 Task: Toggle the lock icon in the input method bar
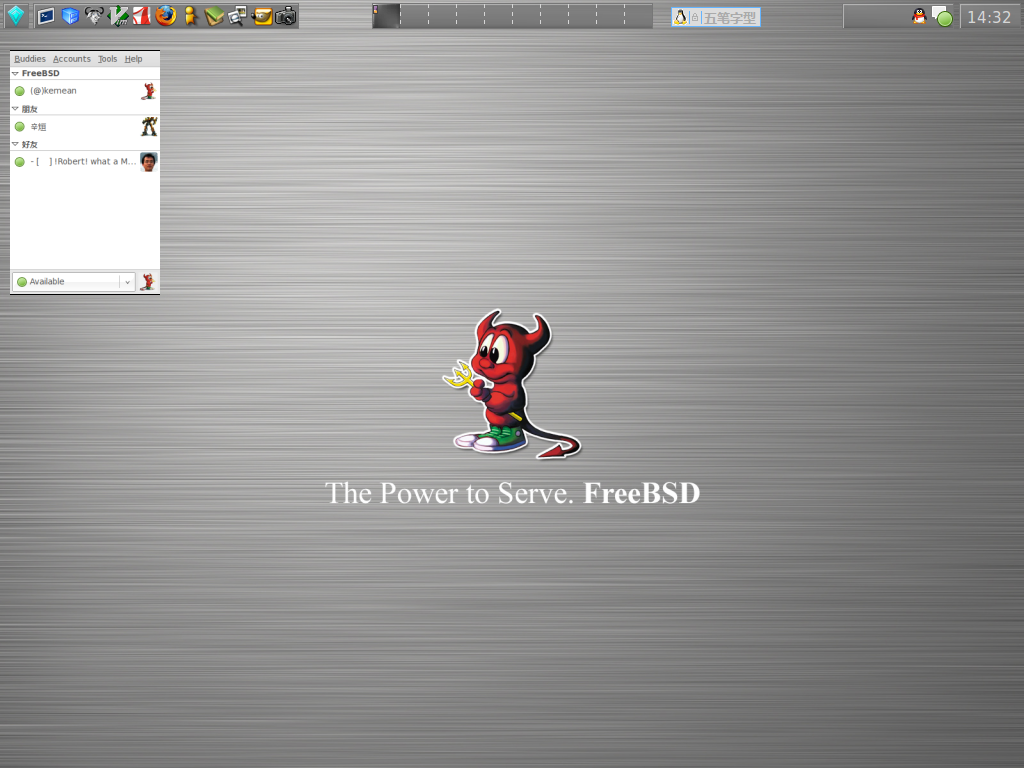695,18
